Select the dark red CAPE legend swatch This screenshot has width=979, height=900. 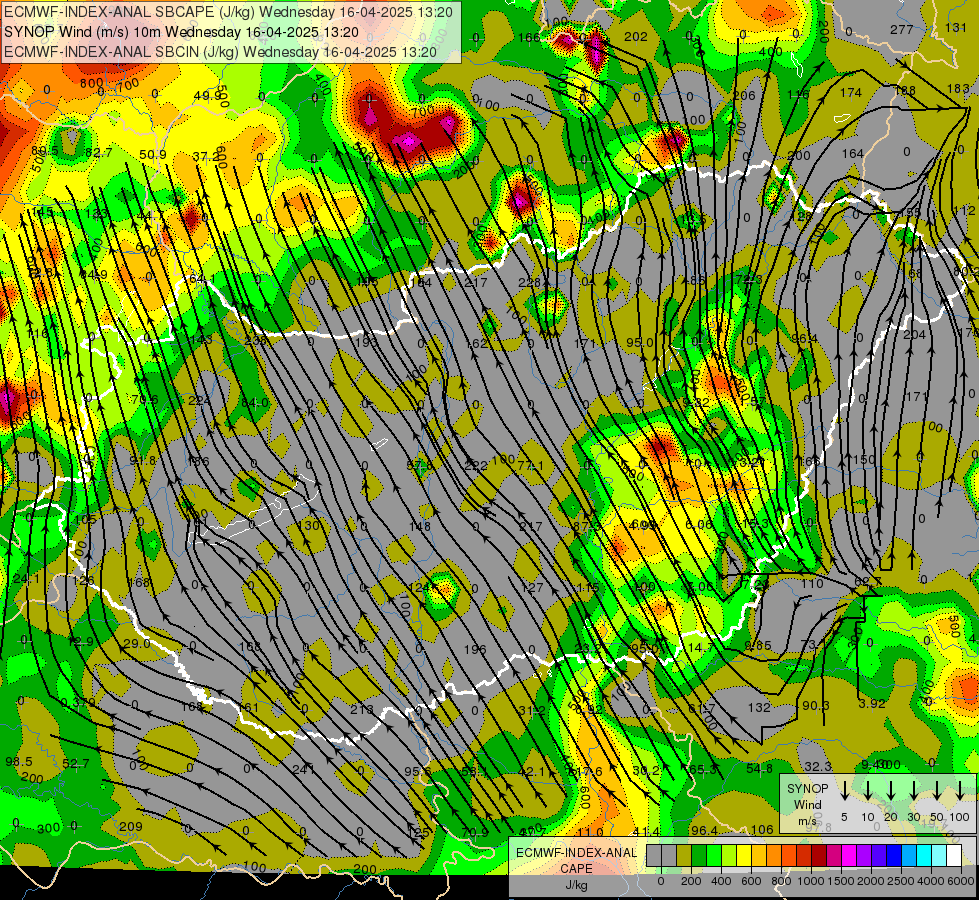click(819, 855)
